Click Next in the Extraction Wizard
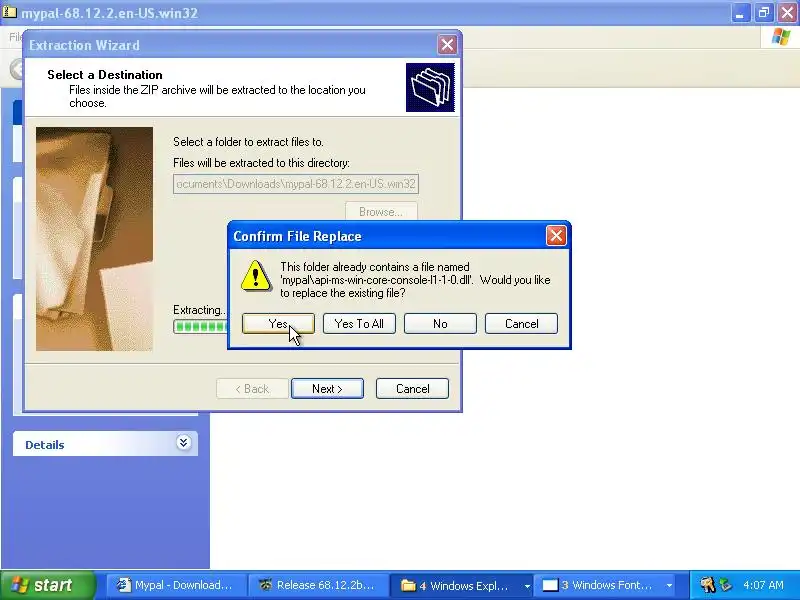 328,389
